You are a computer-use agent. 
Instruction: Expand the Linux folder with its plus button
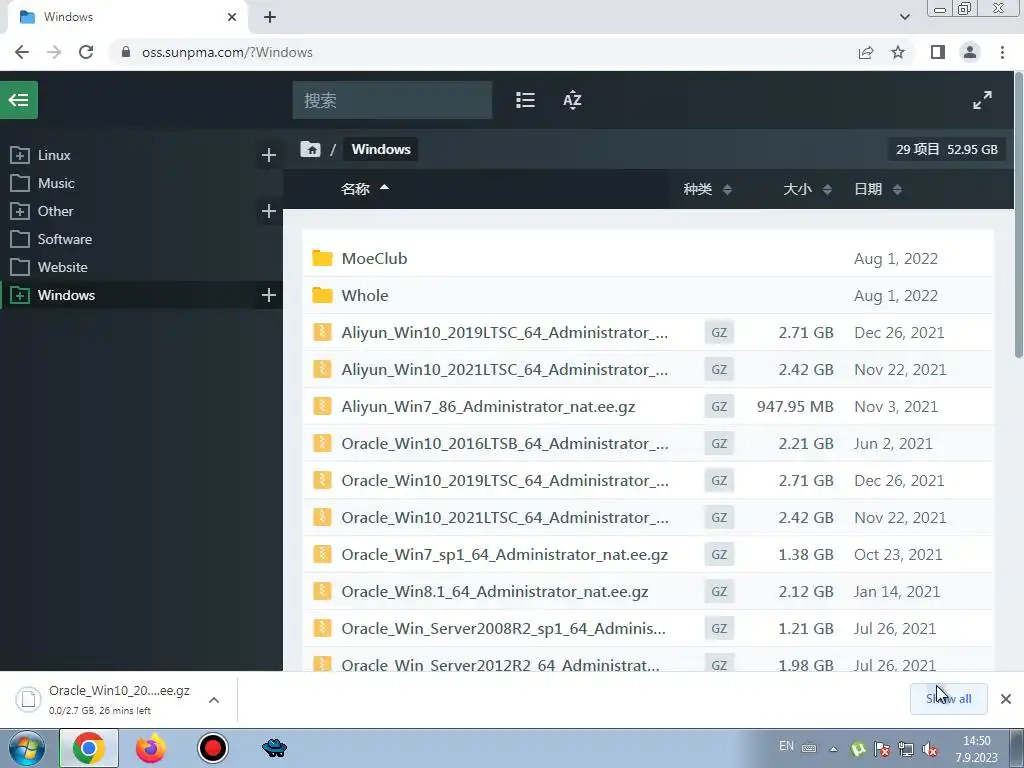coord(268,155)
